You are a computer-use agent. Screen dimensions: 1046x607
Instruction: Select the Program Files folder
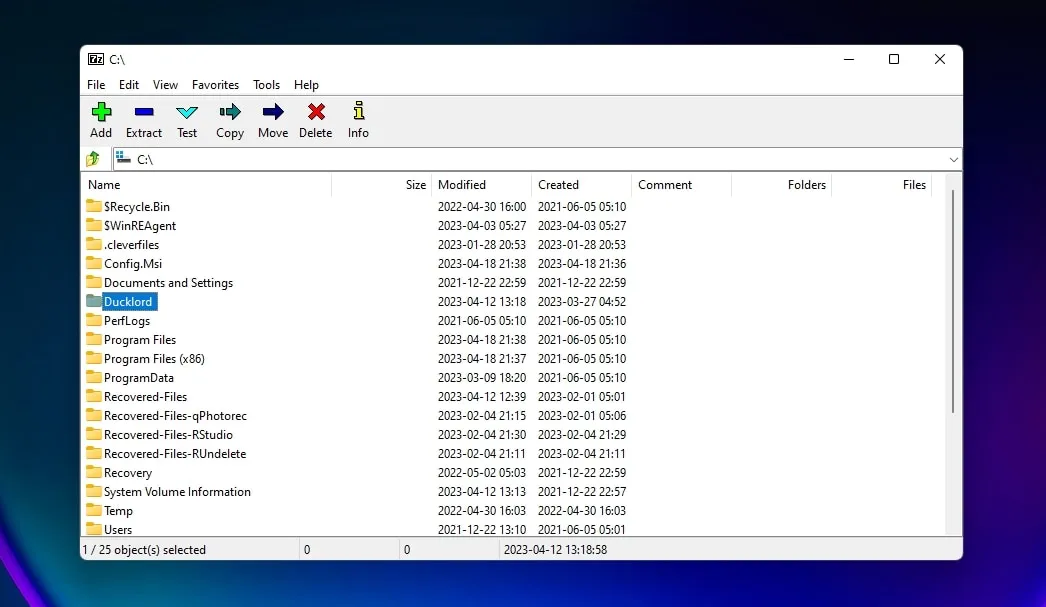(142, 339)
